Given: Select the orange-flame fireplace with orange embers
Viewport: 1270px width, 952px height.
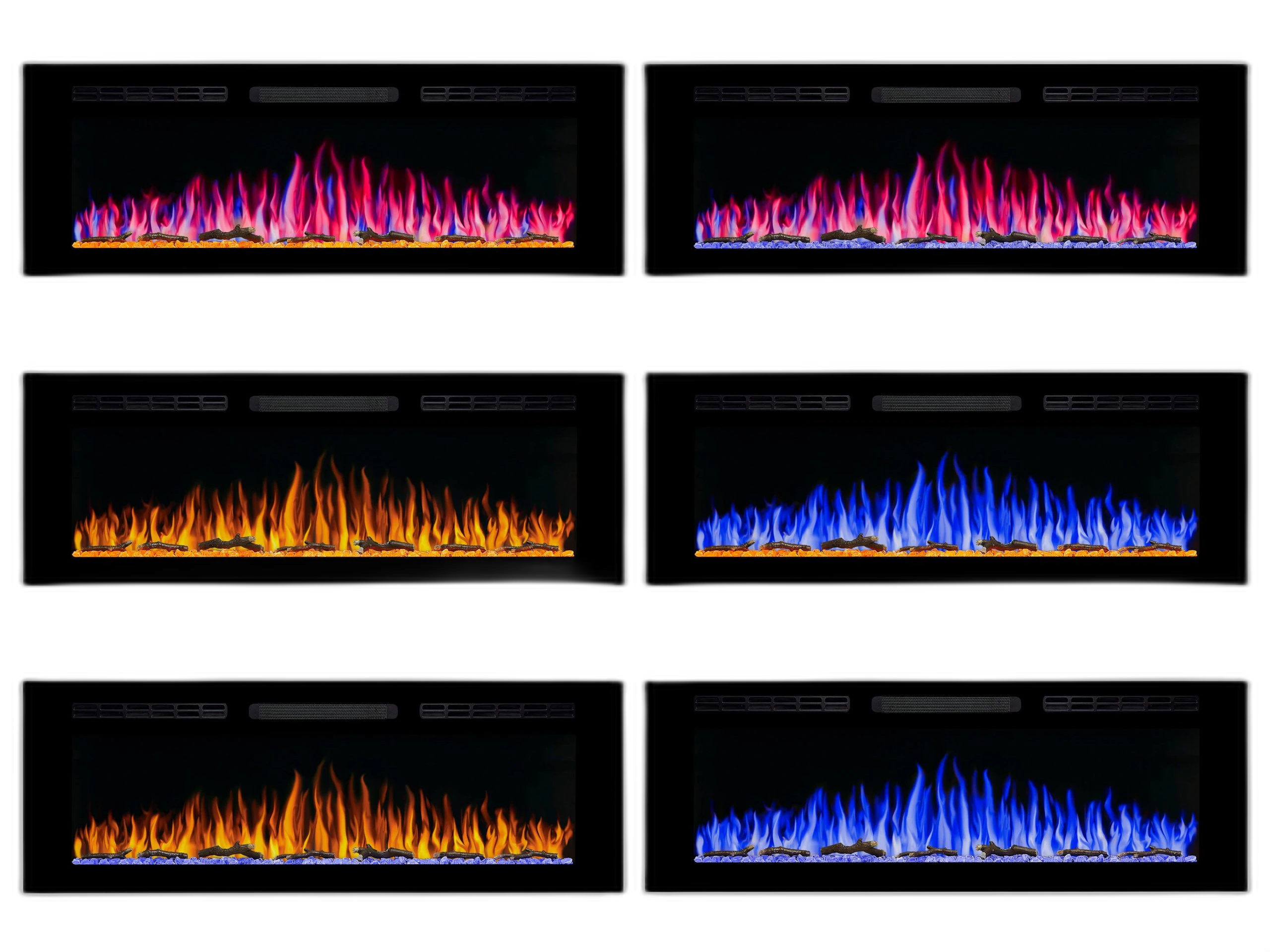Looking at the screenshot, I should (324, 478).
